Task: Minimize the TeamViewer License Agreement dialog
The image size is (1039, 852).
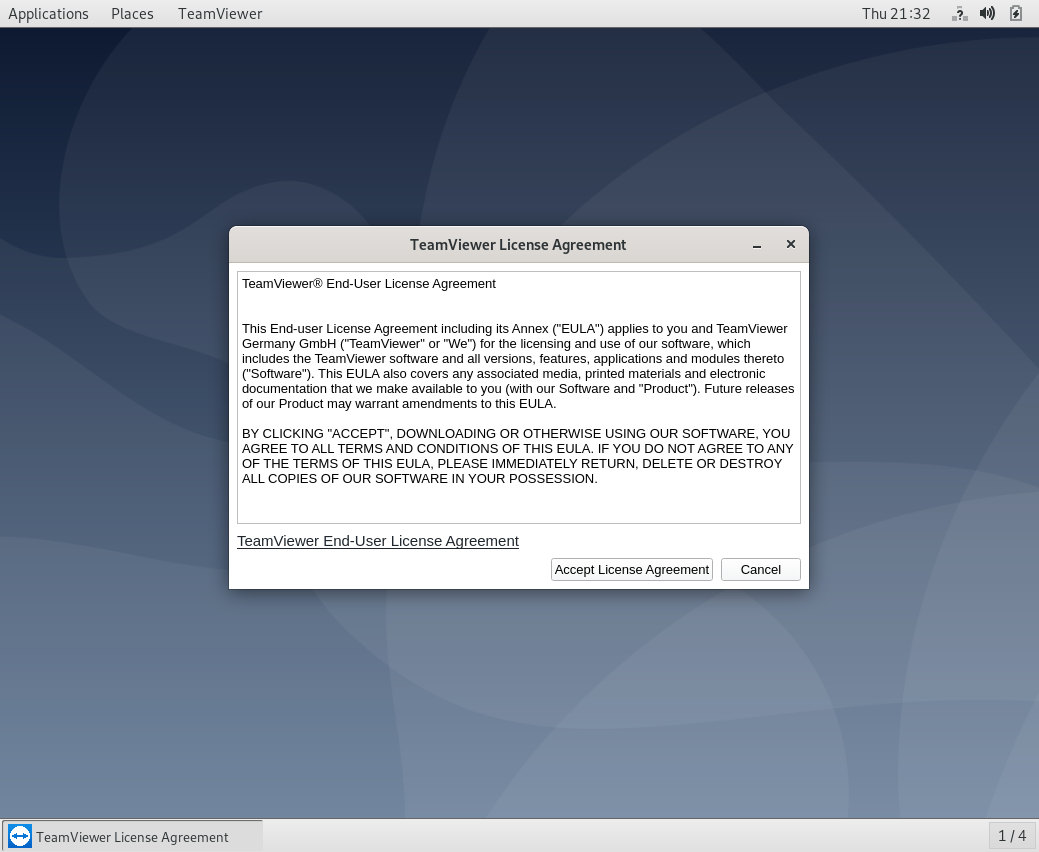Action: pyautogui.click(x=757, y=245)
